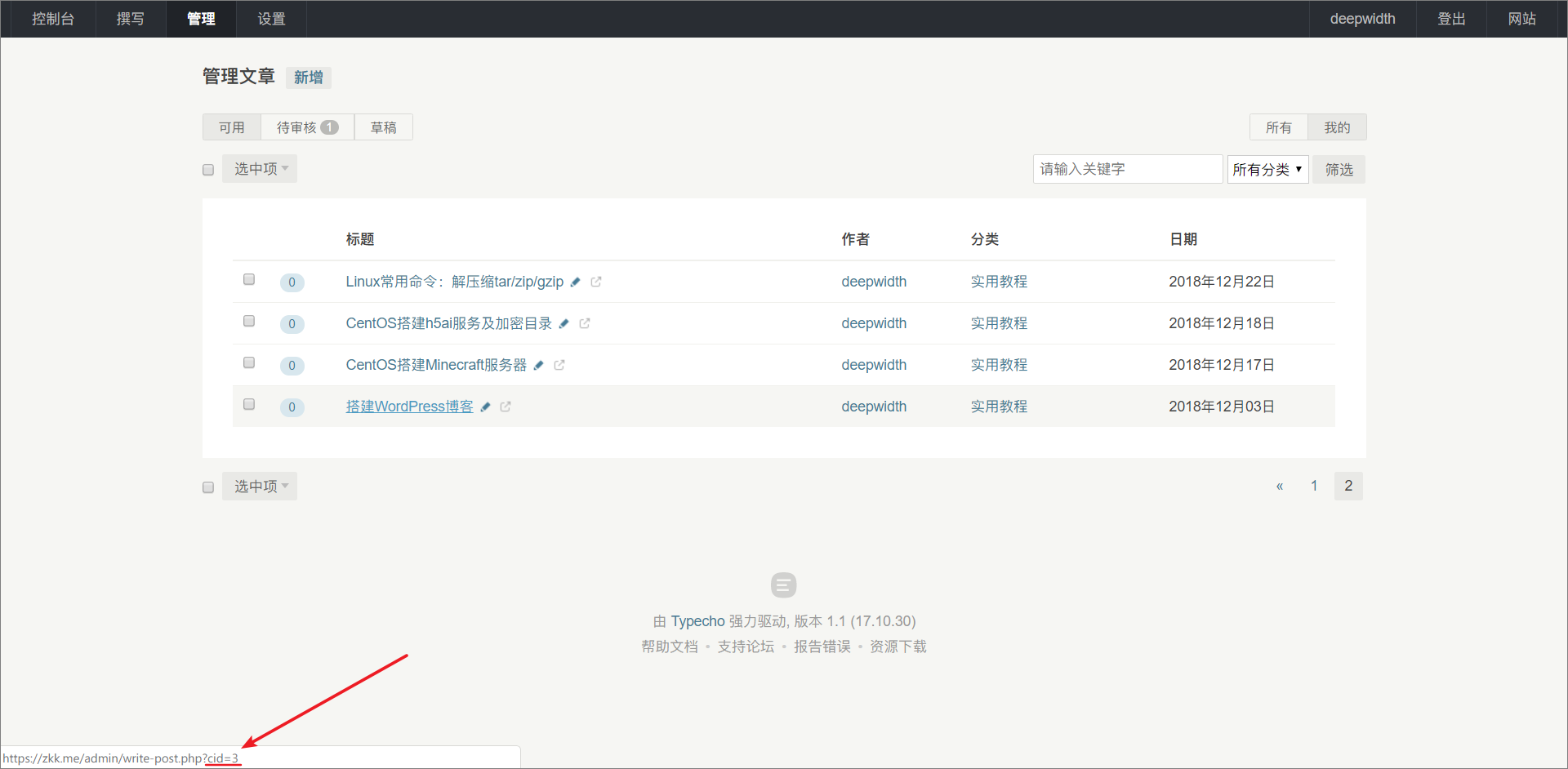The height and width of the screenshot is (769, 1568).
Task: Open the 撰写 menu in the top bar
Action: (131, 19)
